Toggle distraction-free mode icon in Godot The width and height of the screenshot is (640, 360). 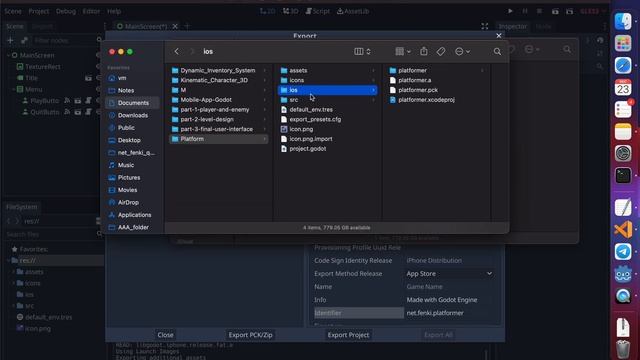[484, 26]
